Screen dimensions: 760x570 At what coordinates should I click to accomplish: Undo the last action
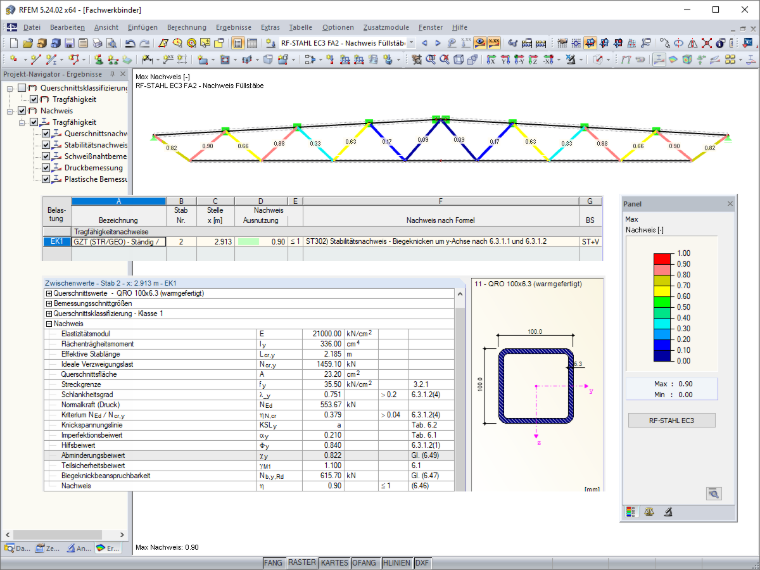pos(130,44)
